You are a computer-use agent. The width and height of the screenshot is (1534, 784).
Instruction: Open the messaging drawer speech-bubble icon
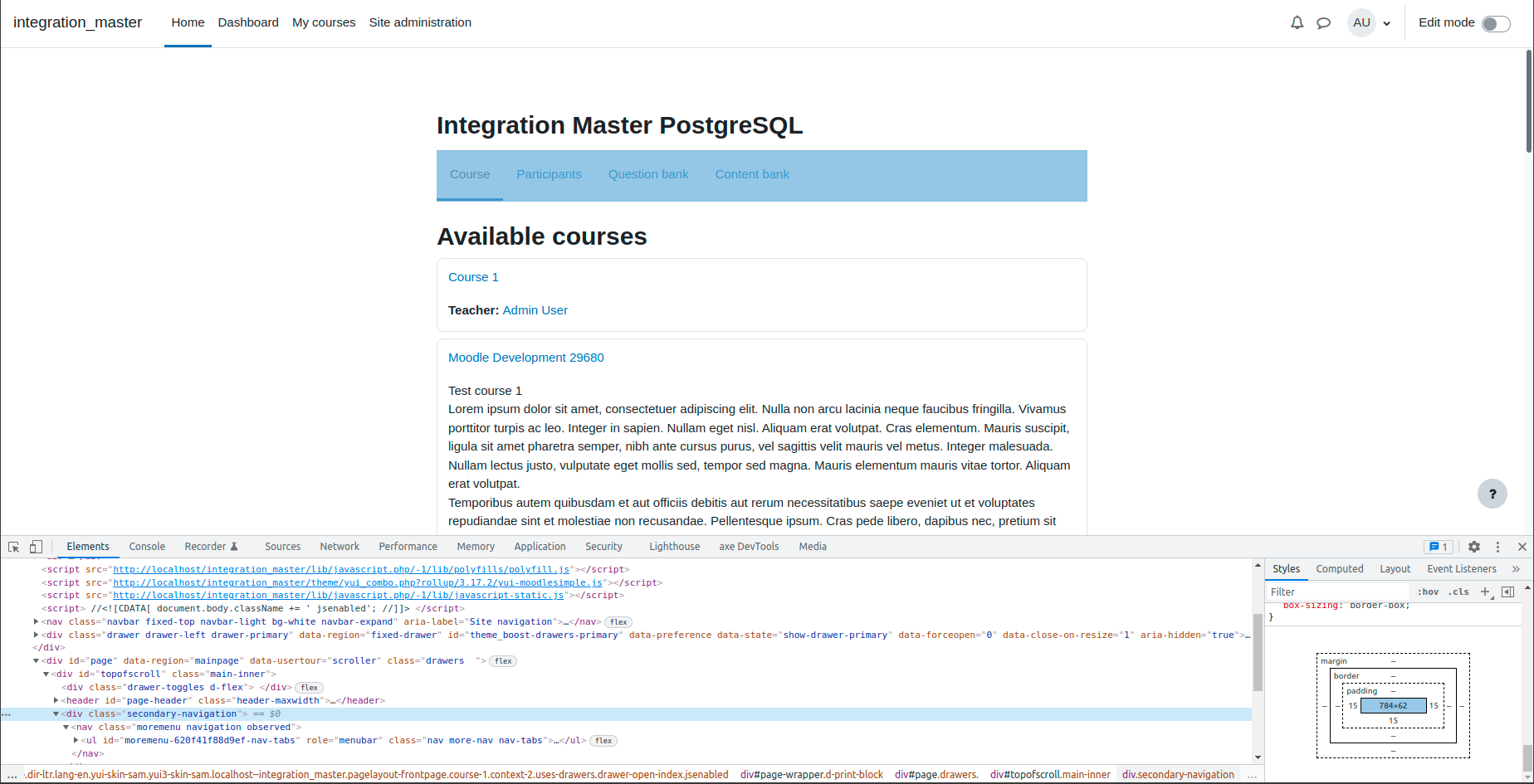pos(1324,23)
